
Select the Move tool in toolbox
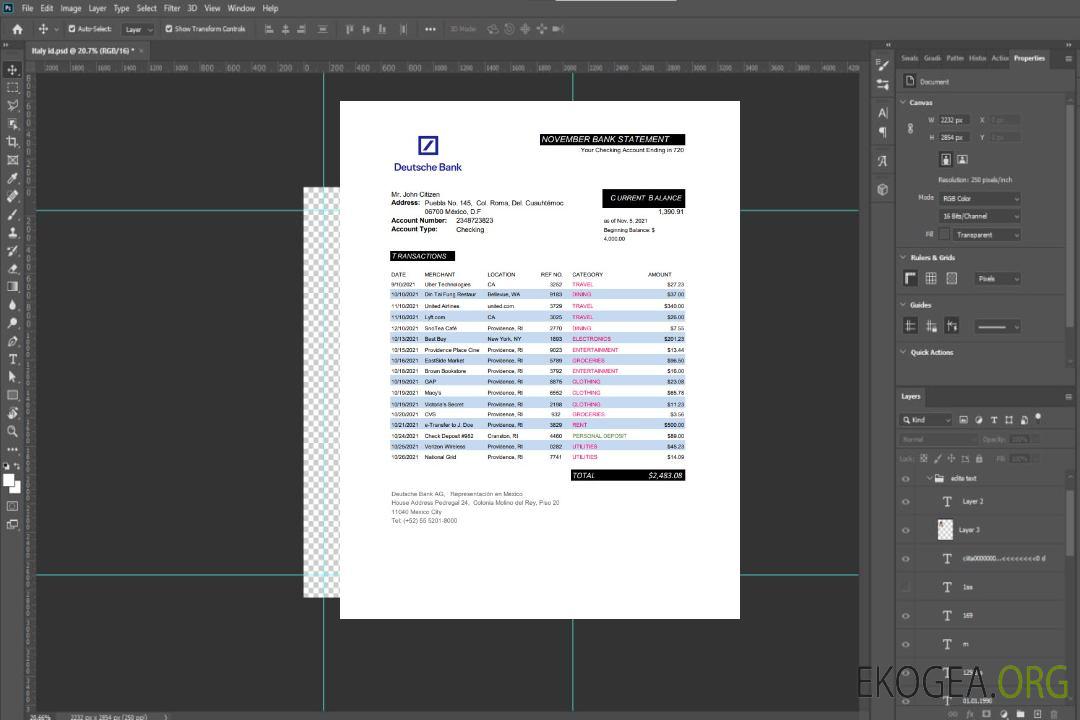[12, 70]
